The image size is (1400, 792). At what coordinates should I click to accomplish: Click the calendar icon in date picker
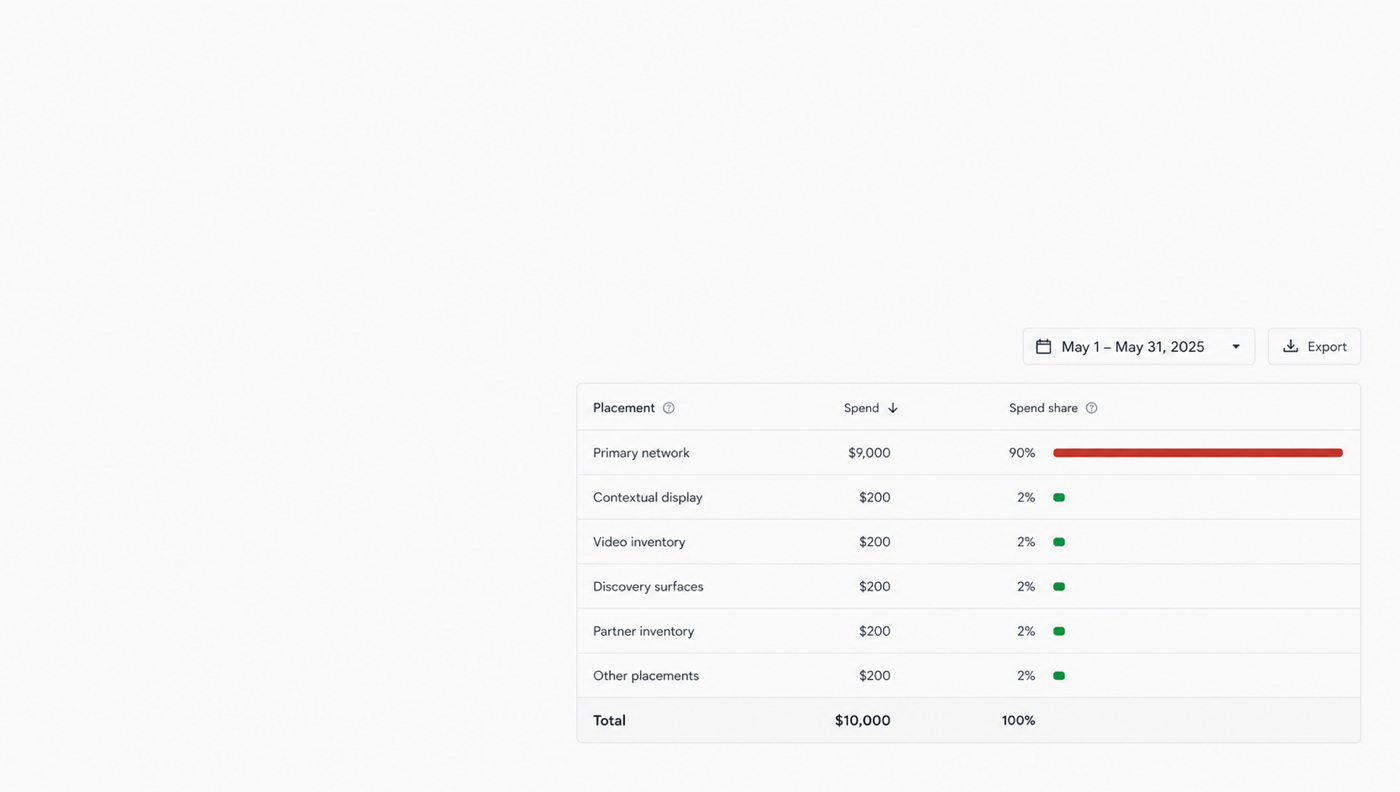1043,347
